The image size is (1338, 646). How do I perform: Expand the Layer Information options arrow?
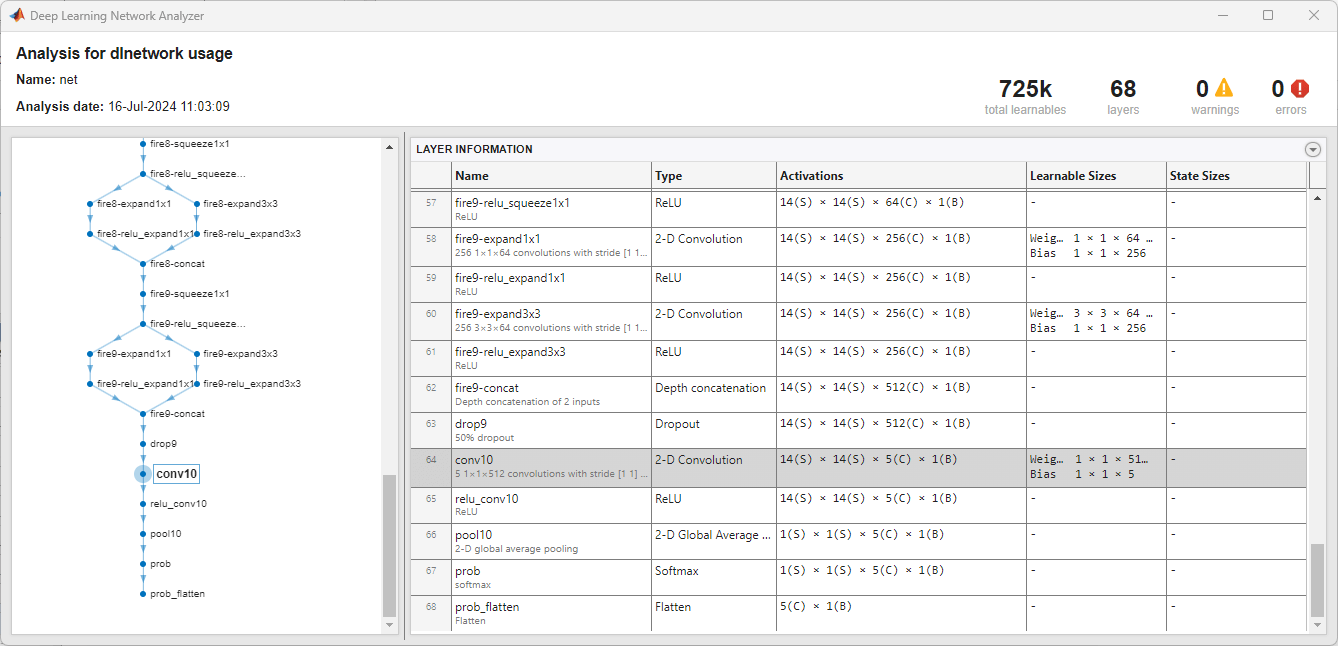1313,149
